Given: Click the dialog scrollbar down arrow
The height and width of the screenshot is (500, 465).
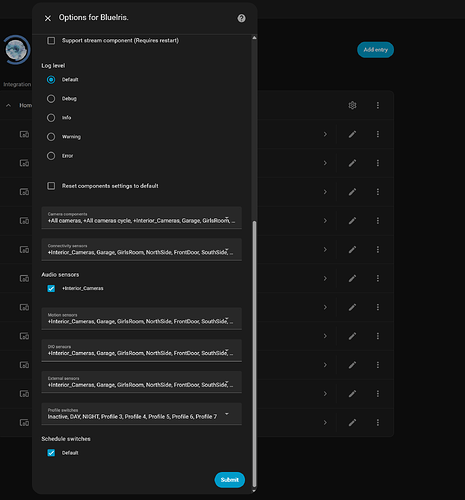Looking at the screenshot, I should point(254,491).
